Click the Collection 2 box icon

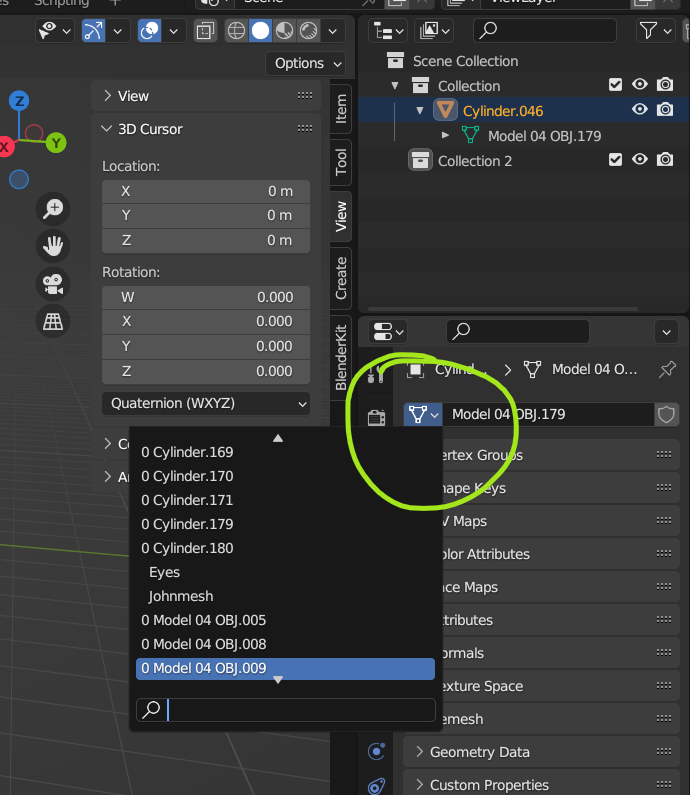(x=420, y=160)
